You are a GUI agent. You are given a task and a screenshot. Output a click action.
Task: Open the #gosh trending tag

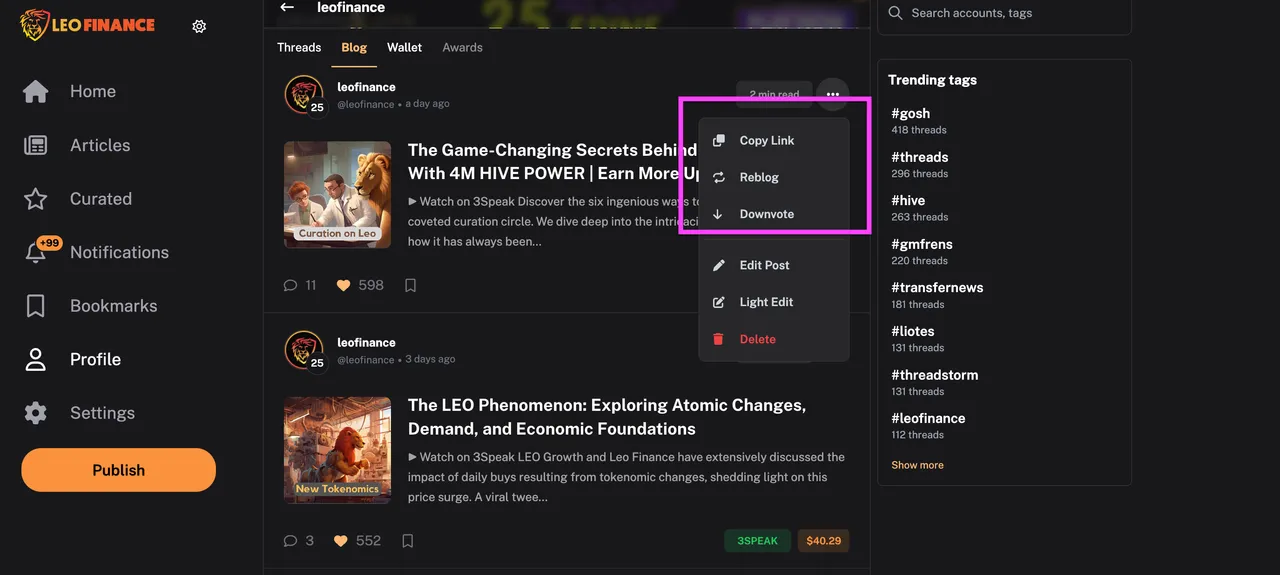(910, 113)
